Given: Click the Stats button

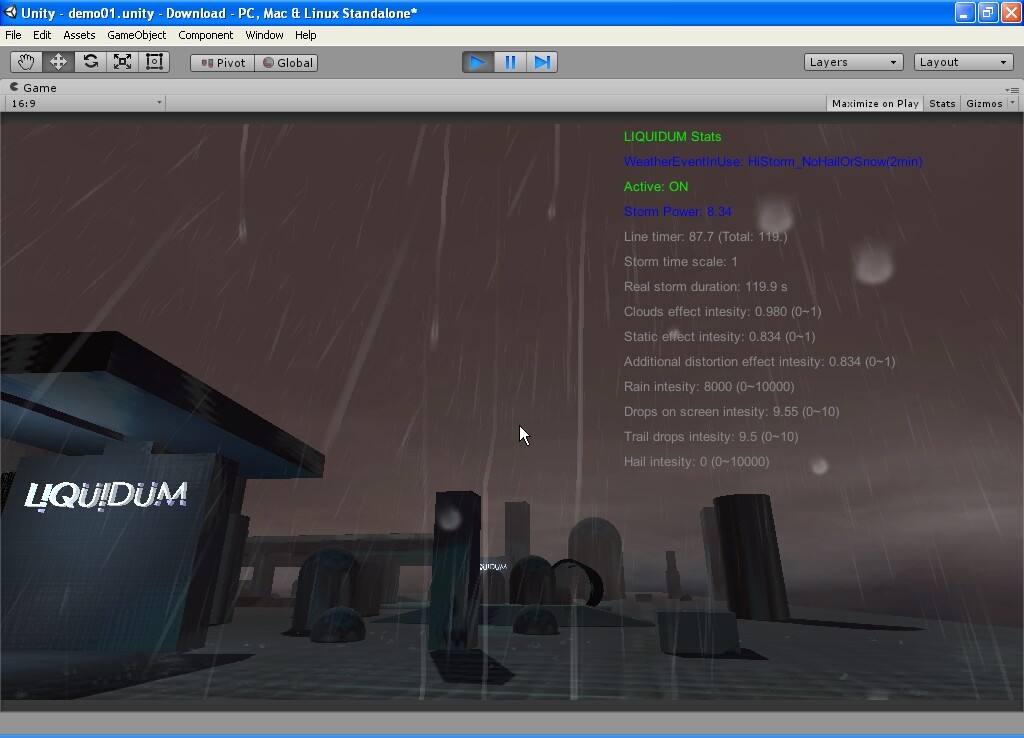Looking at the screenshot, I should 941,102.
